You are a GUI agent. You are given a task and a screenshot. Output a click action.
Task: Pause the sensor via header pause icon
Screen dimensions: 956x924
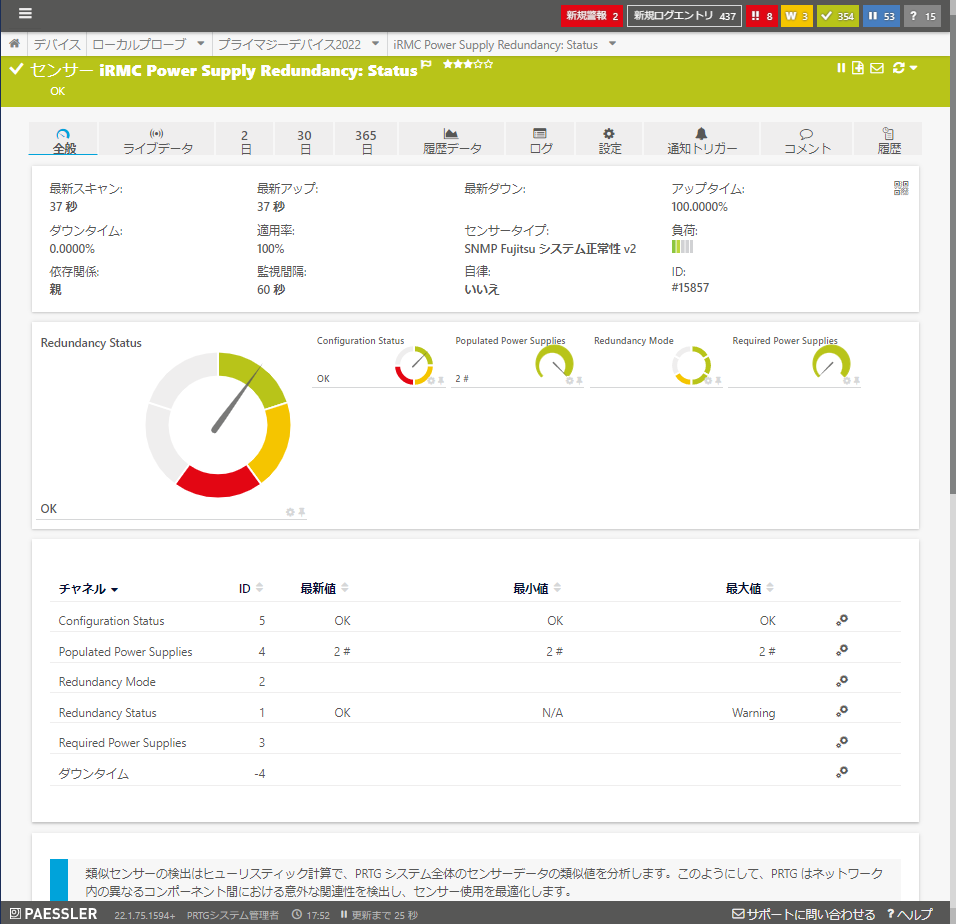841,68
